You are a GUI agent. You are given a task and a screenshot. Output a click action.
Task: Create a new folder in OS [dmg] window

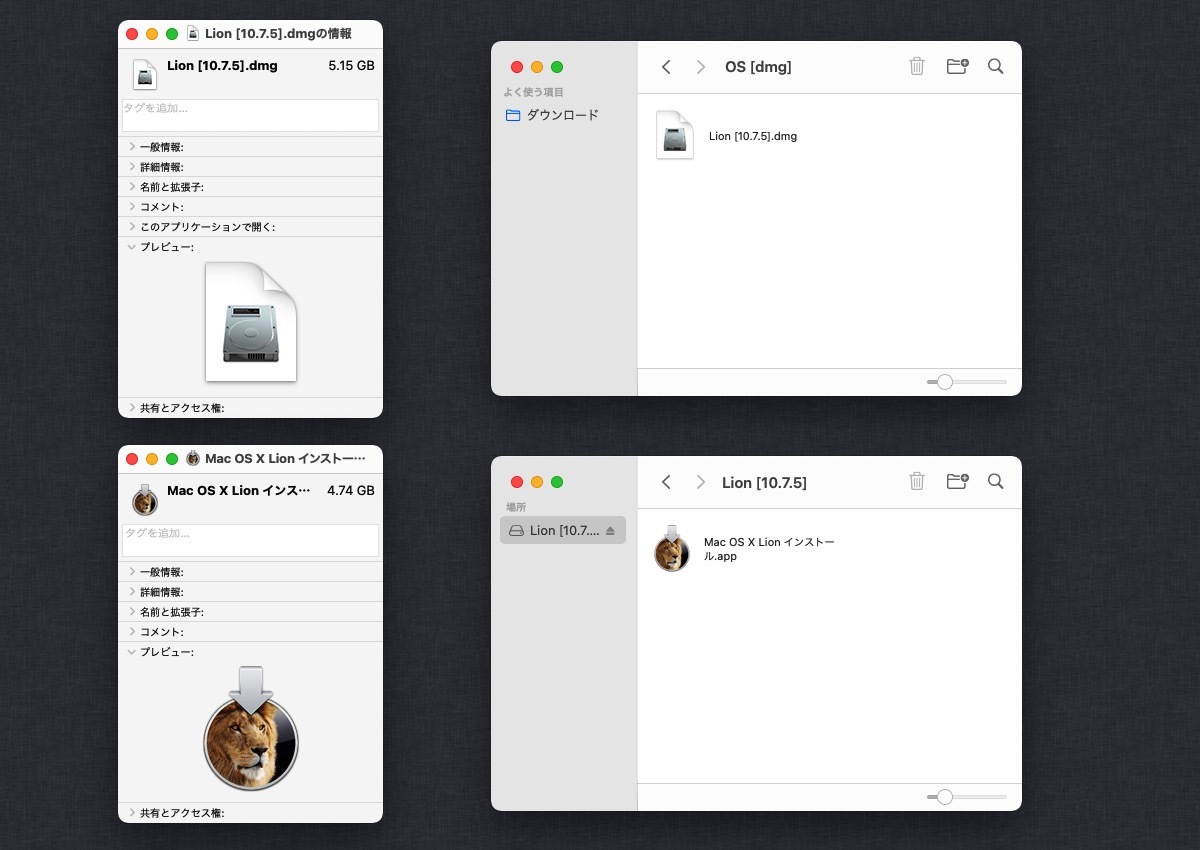click(957, 67)
